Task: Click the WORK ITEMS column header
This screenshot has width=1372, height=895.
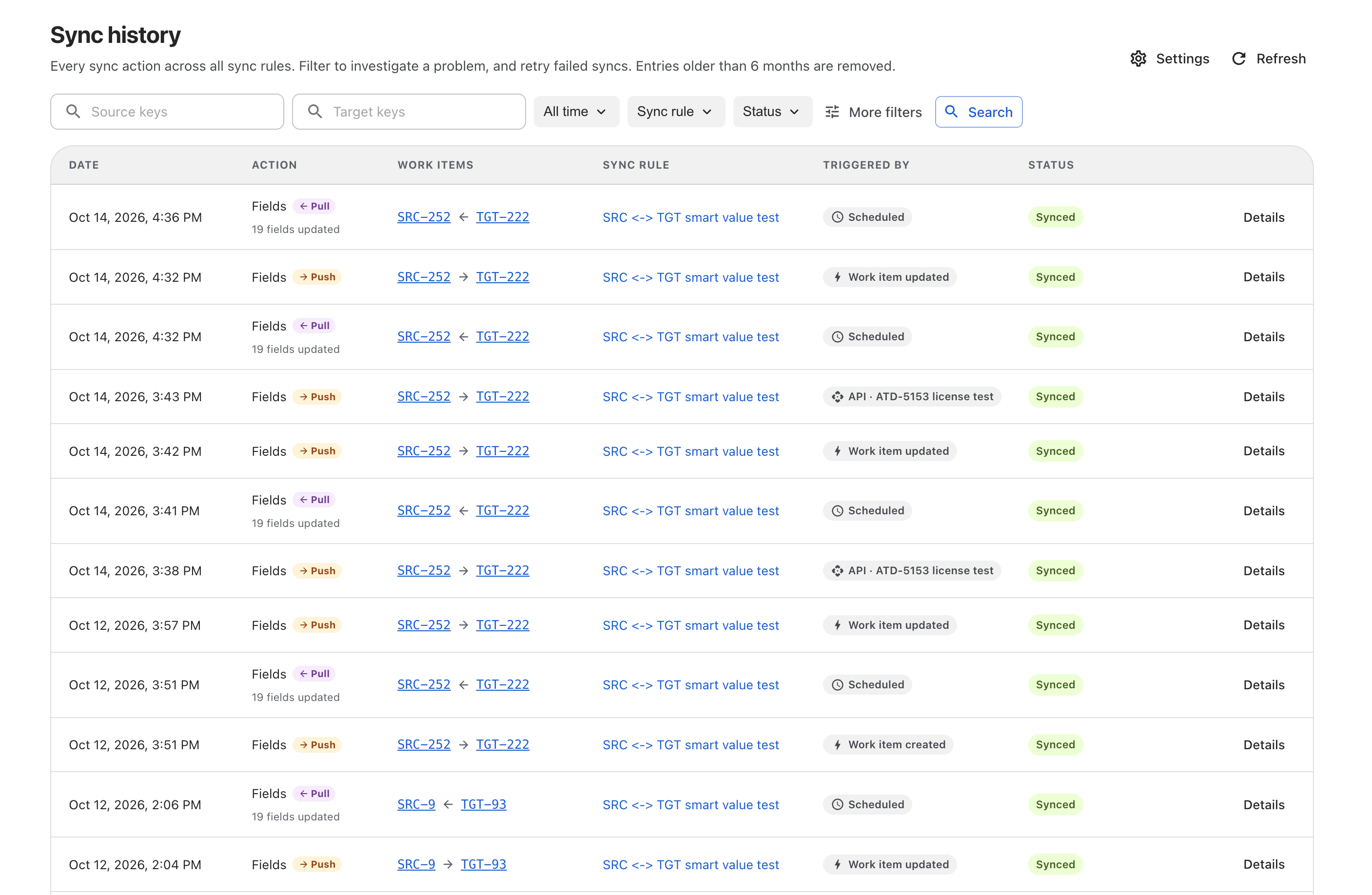Action: [435, 165]
